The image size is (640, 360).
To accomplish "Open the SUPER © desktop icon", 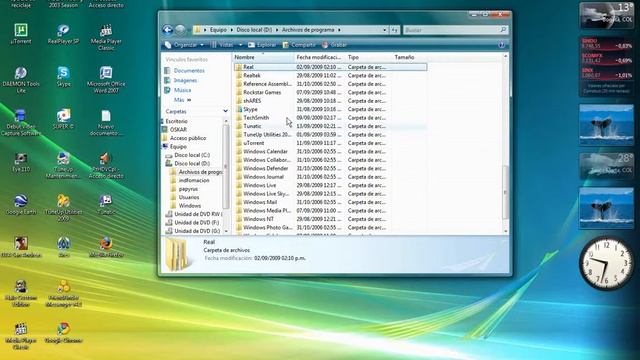I will coord(63,119).
